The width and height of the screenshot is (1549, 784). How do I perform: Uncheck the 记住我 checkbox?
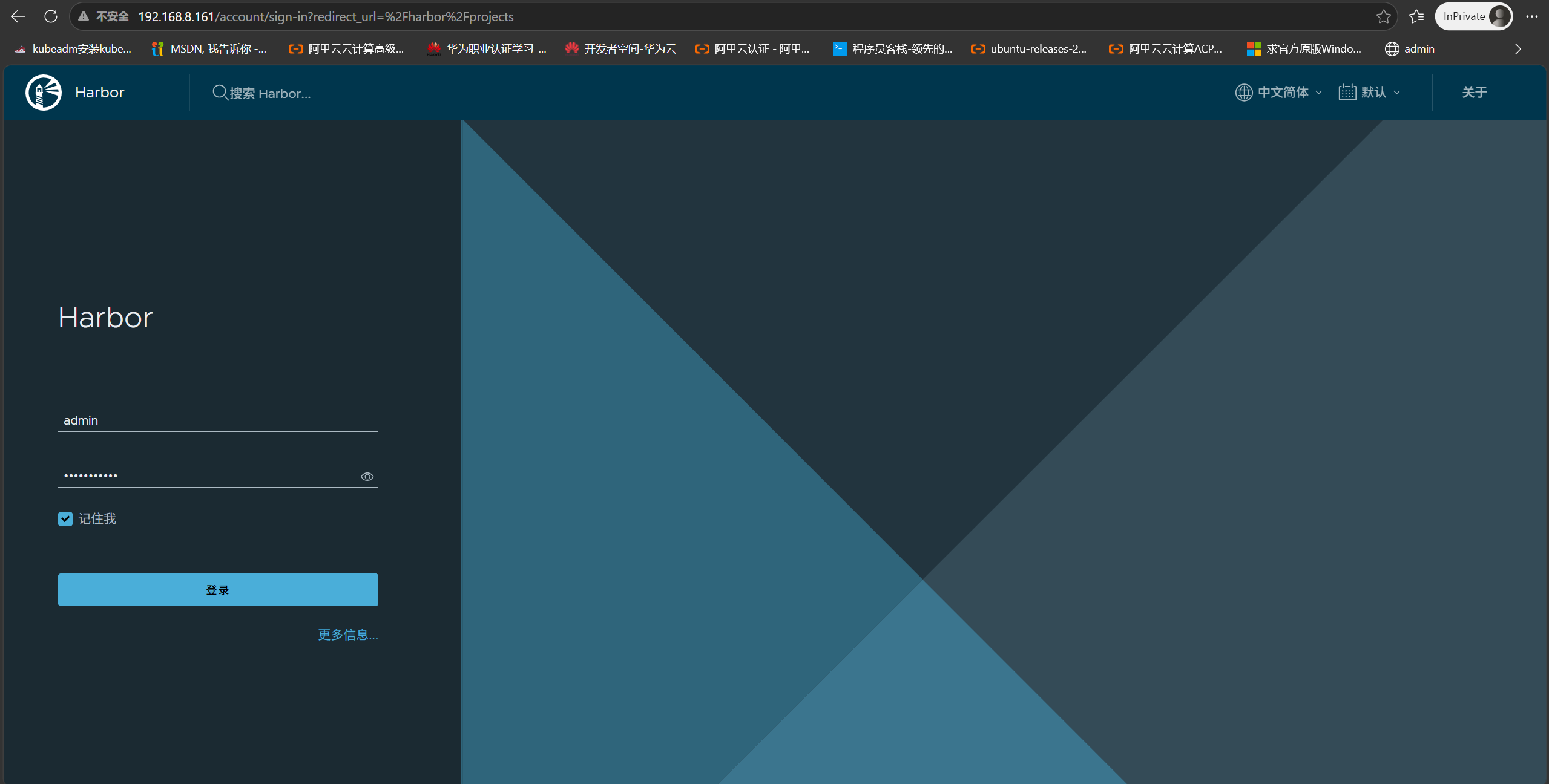[x=65, y=519]
